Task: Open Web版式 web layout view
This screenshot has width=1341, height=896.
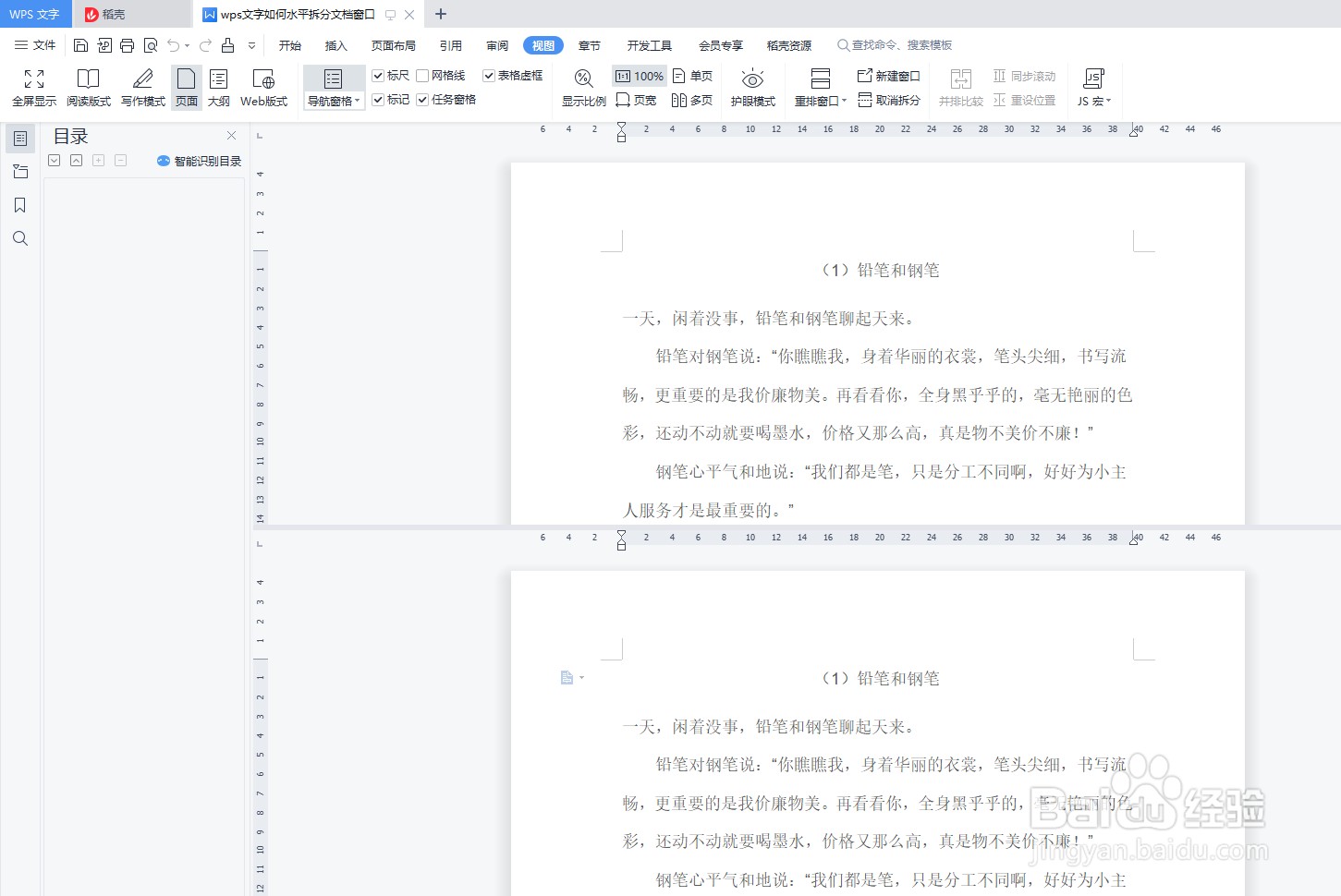Action: 262,88
